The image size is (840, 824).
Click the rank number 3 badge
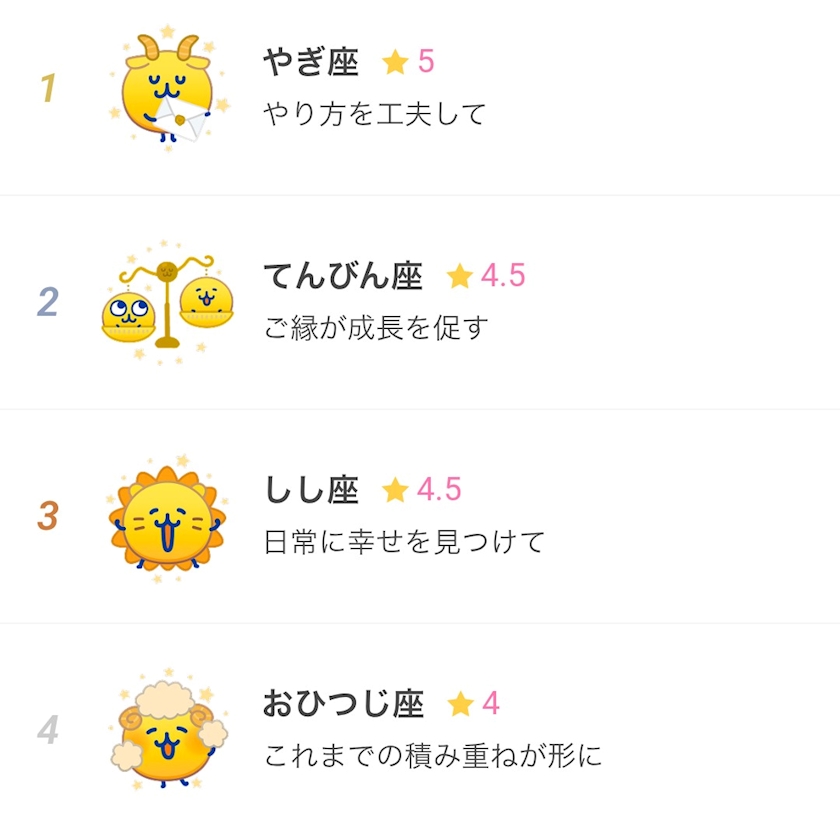point(48,515)
